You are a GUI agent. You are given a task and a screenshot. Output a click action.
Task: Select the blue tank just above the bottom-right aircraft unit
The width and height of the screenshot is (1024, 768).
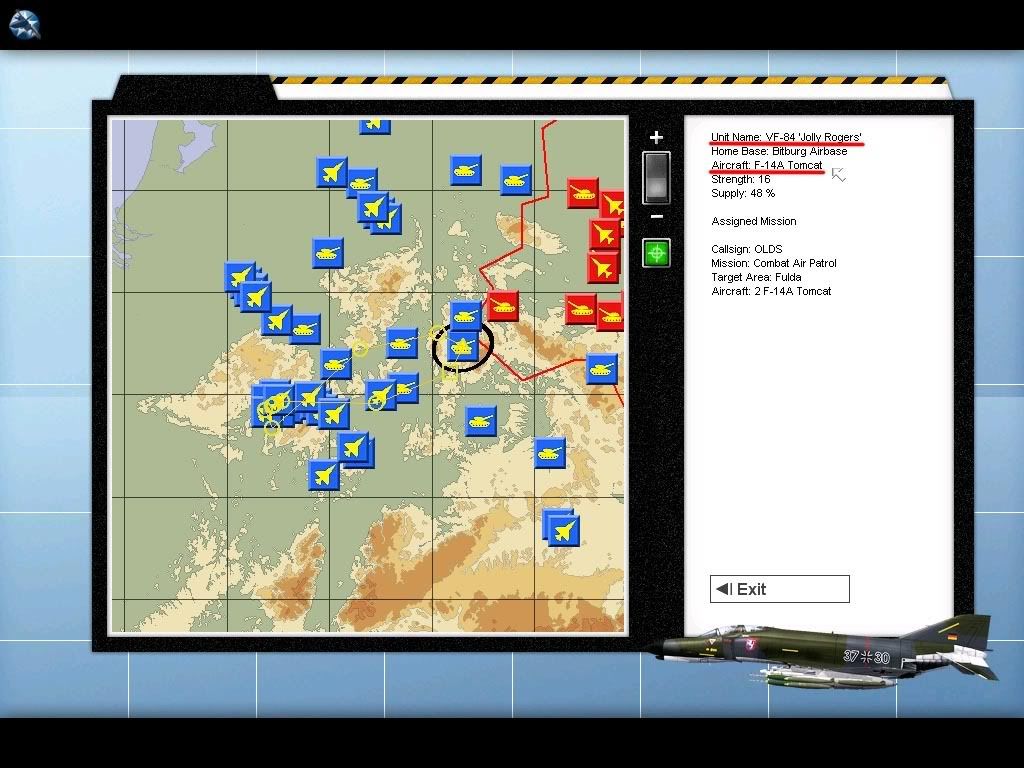pyautogui.click(x=550, y=453)
